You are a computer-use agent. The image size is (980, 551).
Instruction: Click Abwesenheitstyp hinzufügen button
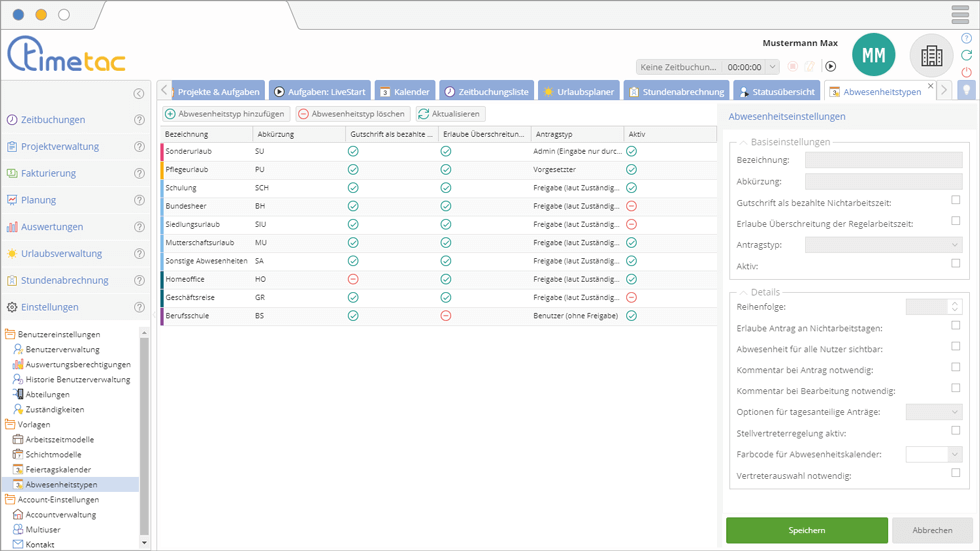pos(227,114)
